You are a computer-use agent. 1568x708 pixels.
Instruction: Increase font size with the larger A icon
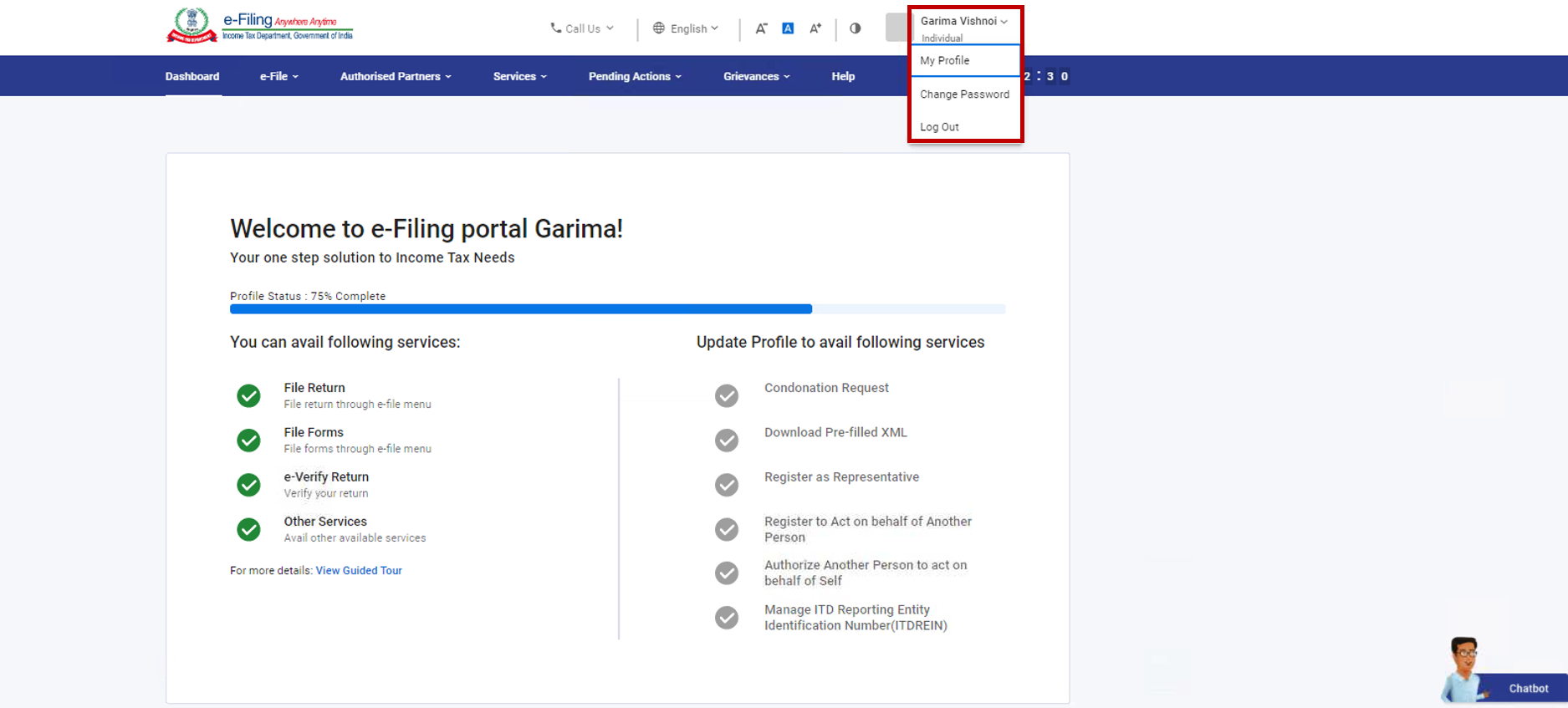coord(815,28)
